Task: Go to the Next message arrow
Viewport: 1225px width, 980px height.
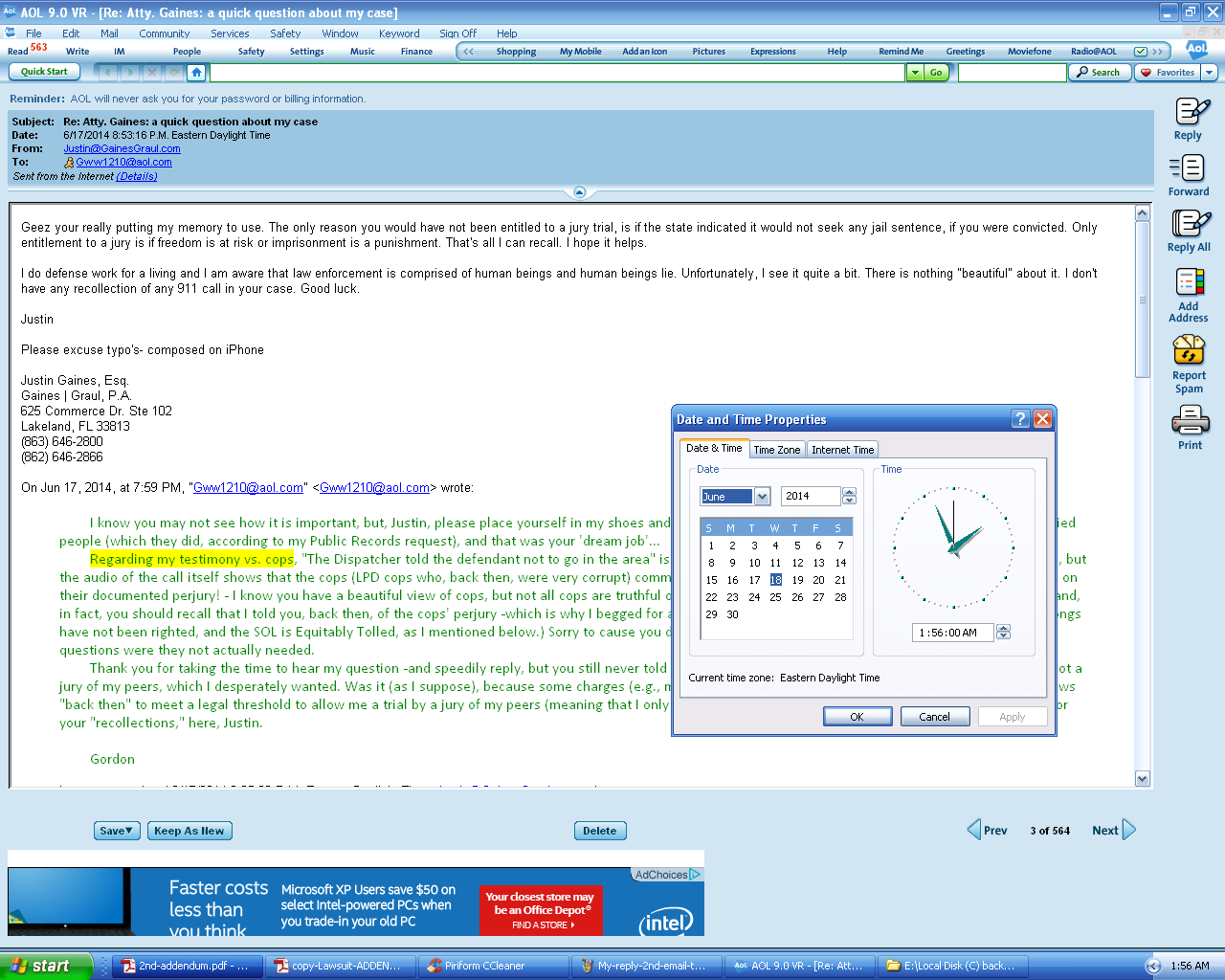Action: pyautogui.click(x=1128, y=830)
